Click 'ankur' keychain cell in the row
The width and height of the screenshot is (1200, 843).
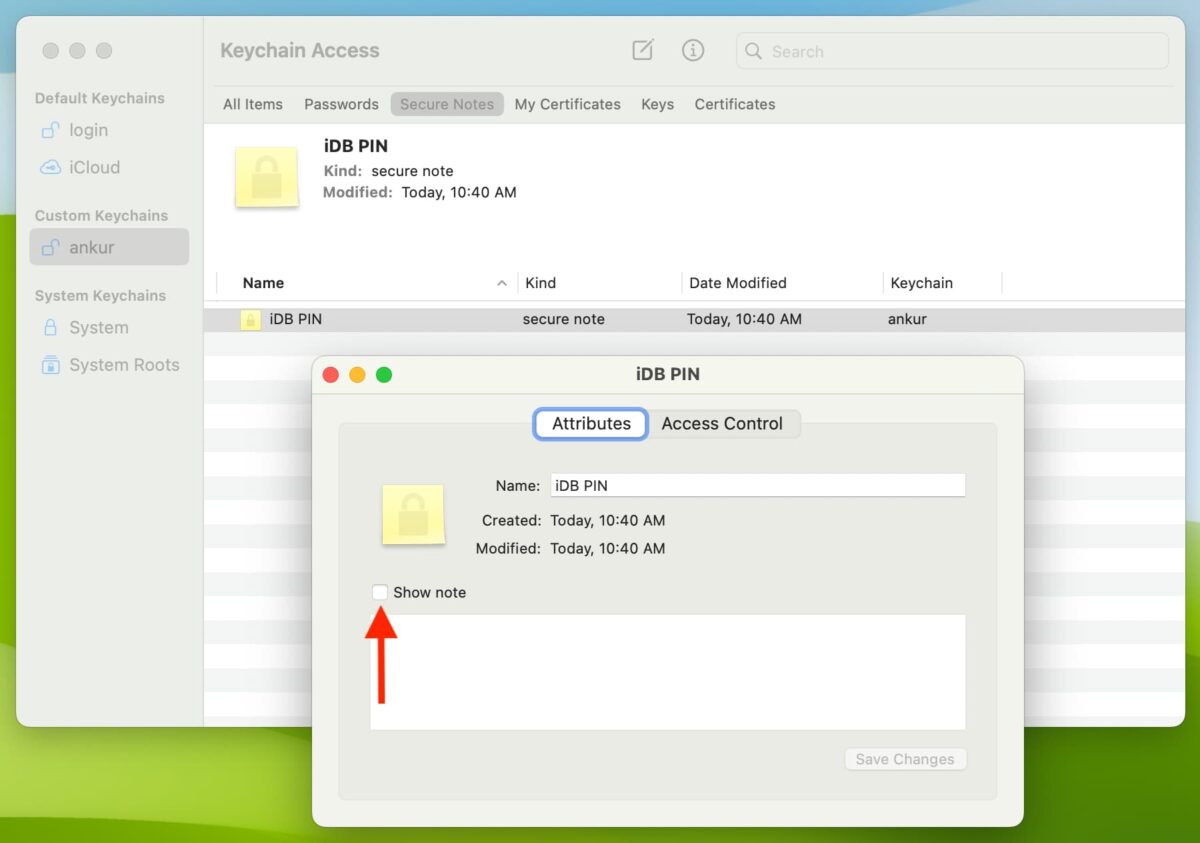tap(909, 320)
